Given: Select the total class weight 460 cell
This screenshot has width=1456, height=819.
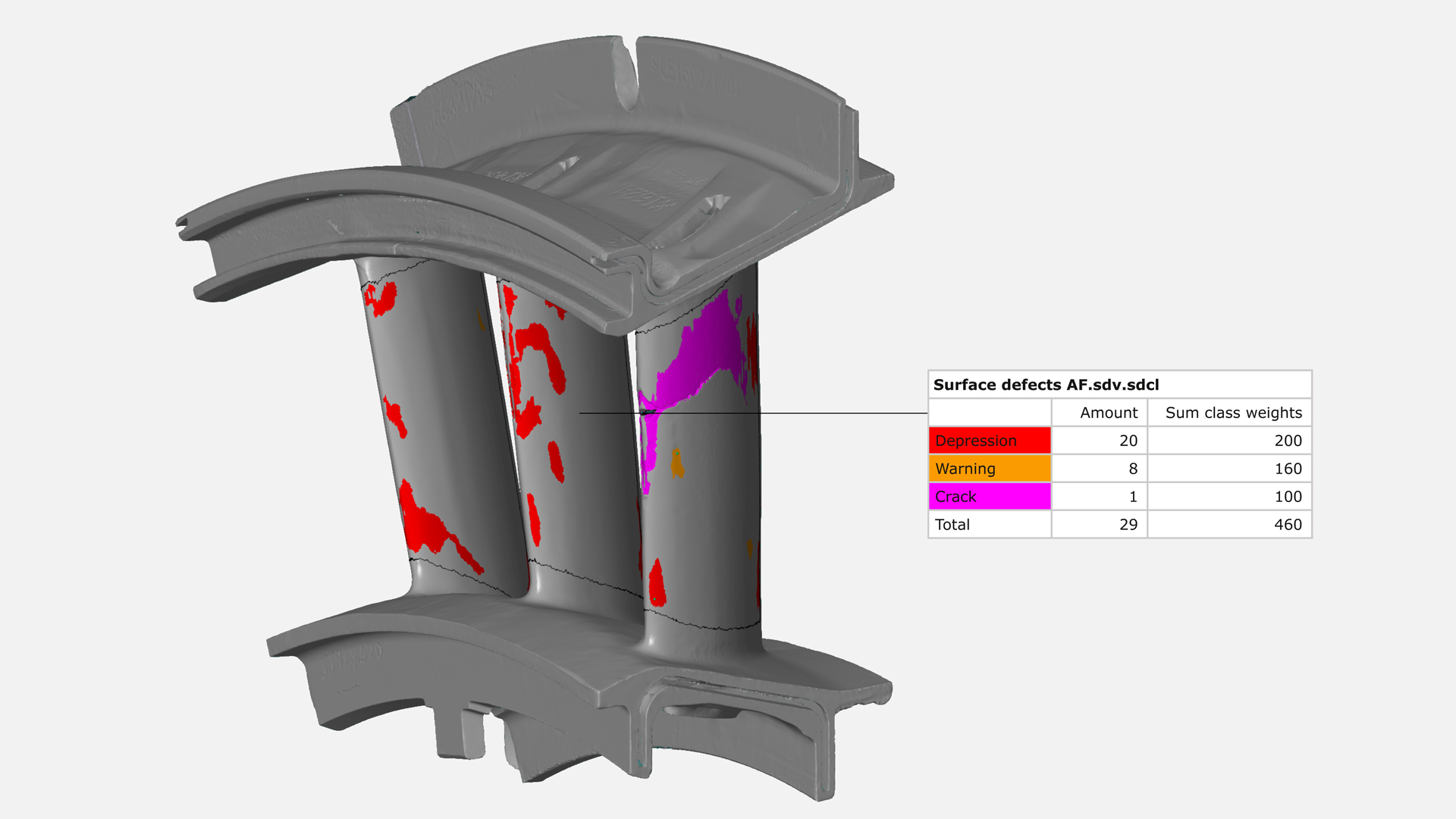Looking at the screenshot, I should point(1287,525).
